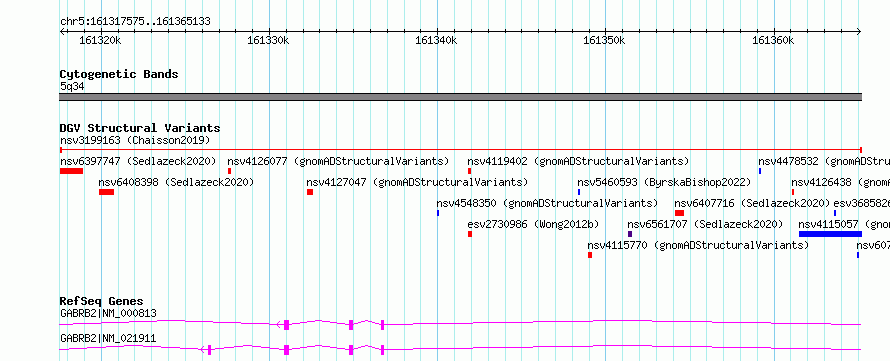The image size is (890, 361).
Task: Open the nsv6408398 (Sedlazeck2020) label
Action: tap(176, 182)
